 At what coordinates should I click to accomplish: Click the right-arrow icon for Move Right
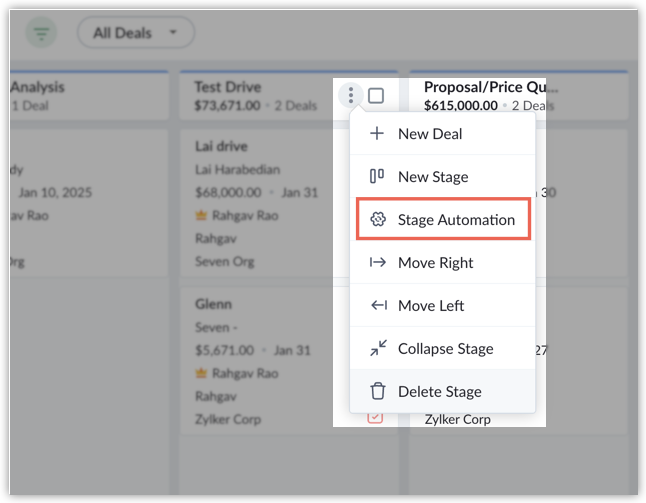pos(378,262)
